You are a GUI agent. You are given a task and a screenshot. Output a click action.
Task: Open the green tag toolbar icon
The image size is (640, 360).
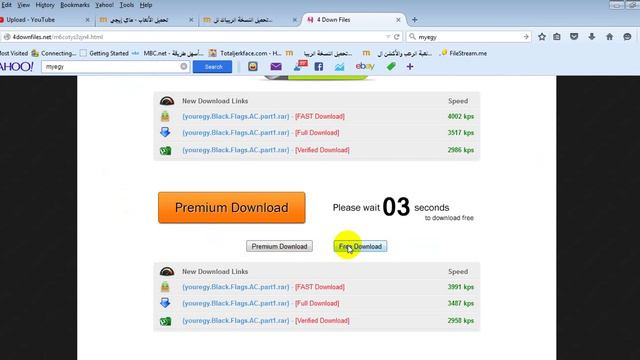click(391, 66)
